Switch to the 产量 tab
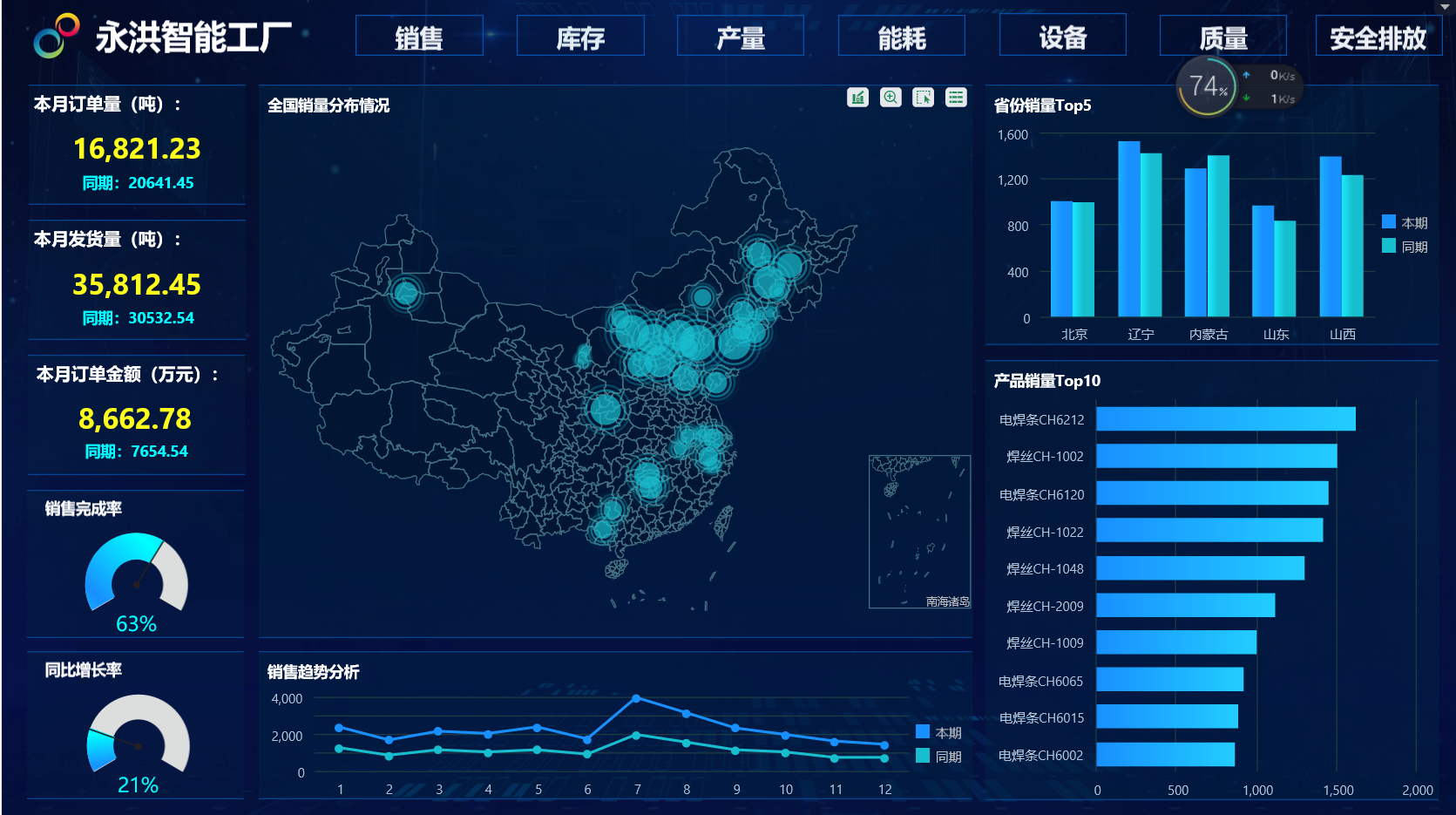 point(741,37)
